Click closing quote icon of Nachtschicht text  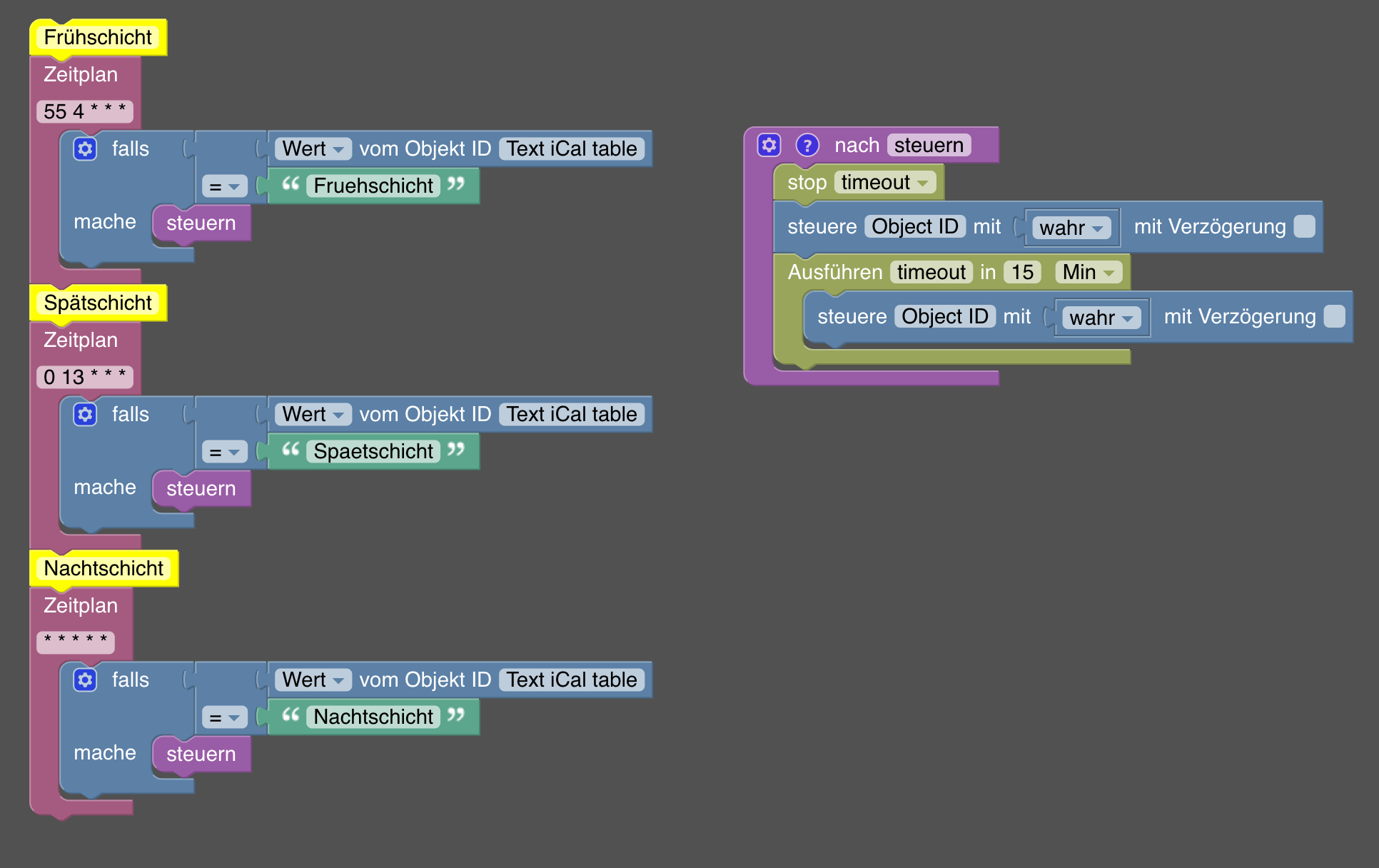pyautogui.click(x=455, y=715)
